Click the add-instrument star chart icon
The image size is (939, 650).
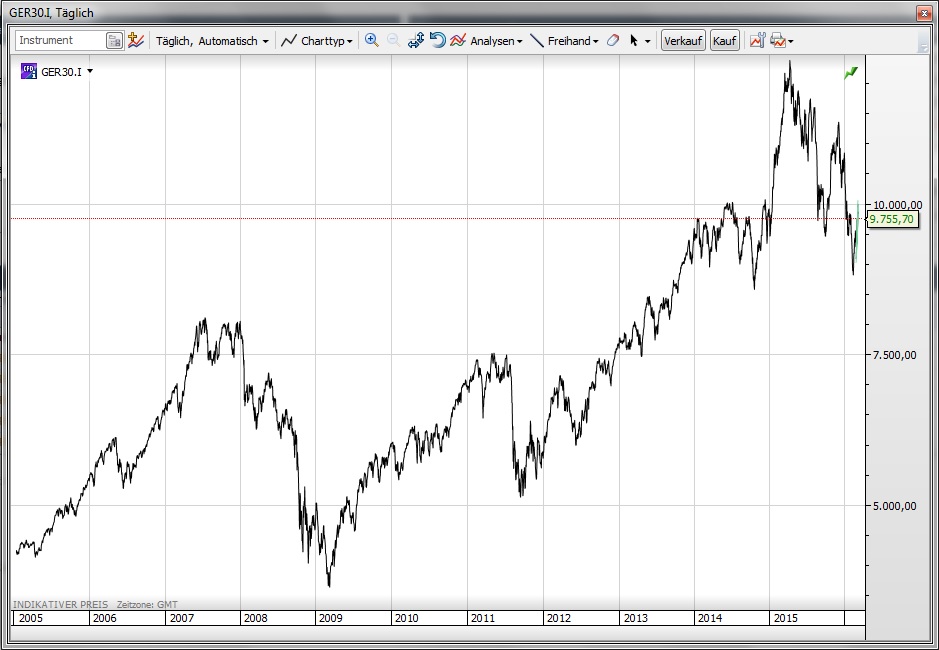click(136, 40)
